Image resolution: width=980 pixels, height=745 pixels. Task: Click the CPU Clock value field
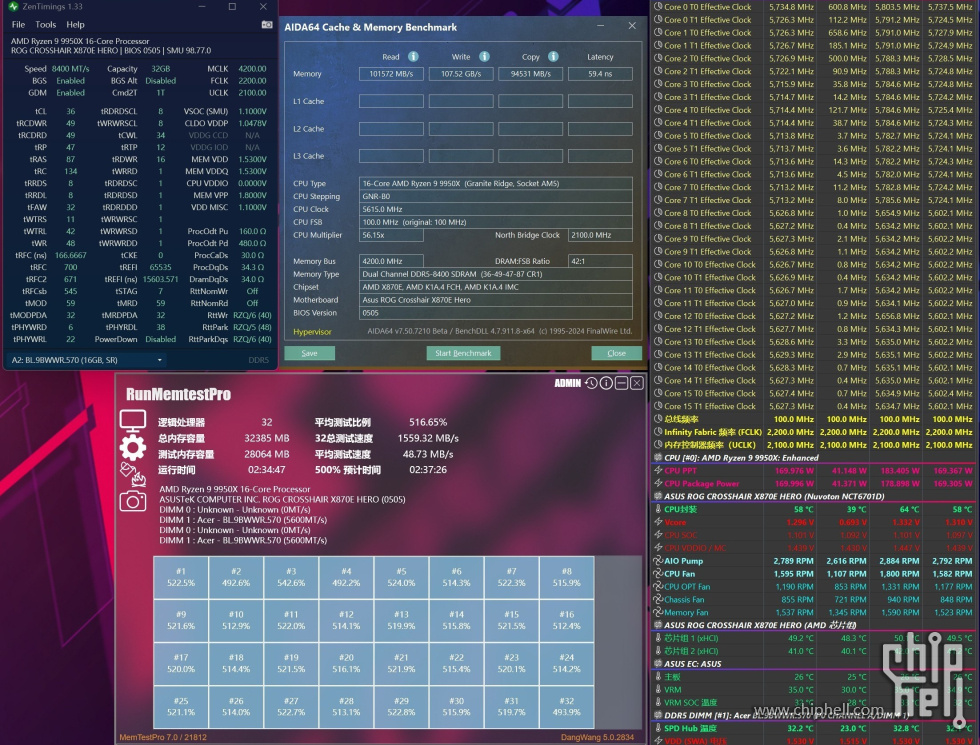496,209
